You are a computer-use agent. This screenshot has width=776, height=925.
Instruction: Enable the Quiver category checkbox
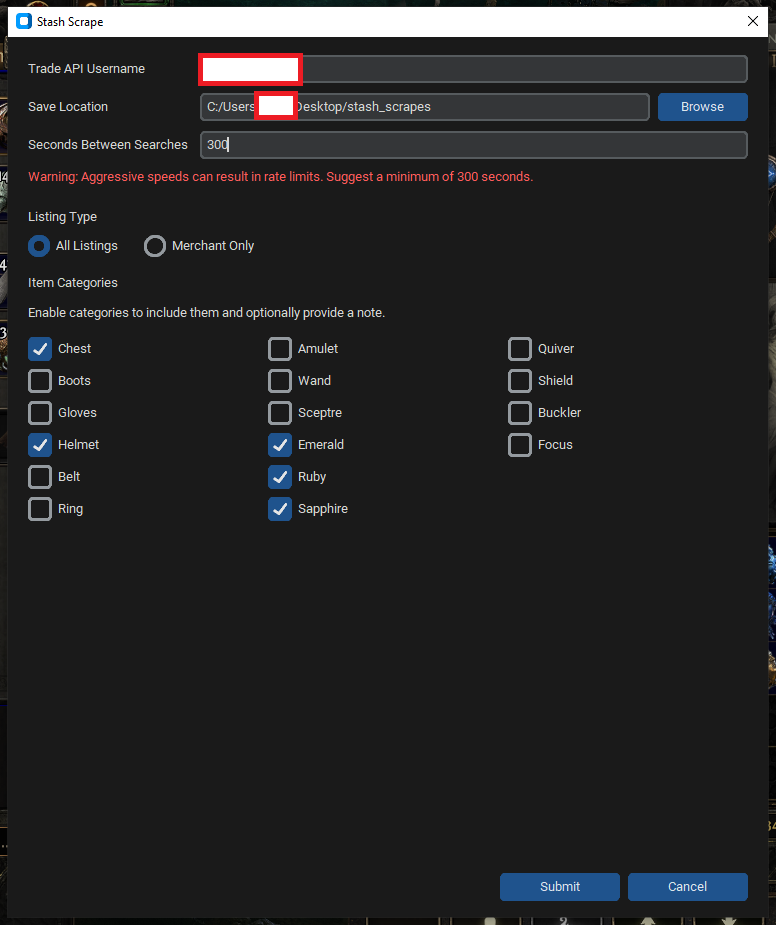[520, 349]
